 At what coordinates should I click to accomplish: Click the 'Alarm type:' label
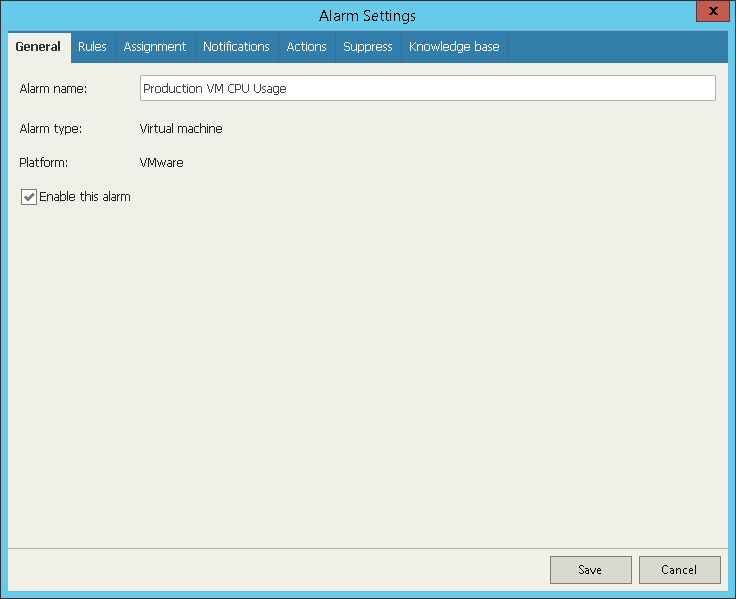point(51,129)
